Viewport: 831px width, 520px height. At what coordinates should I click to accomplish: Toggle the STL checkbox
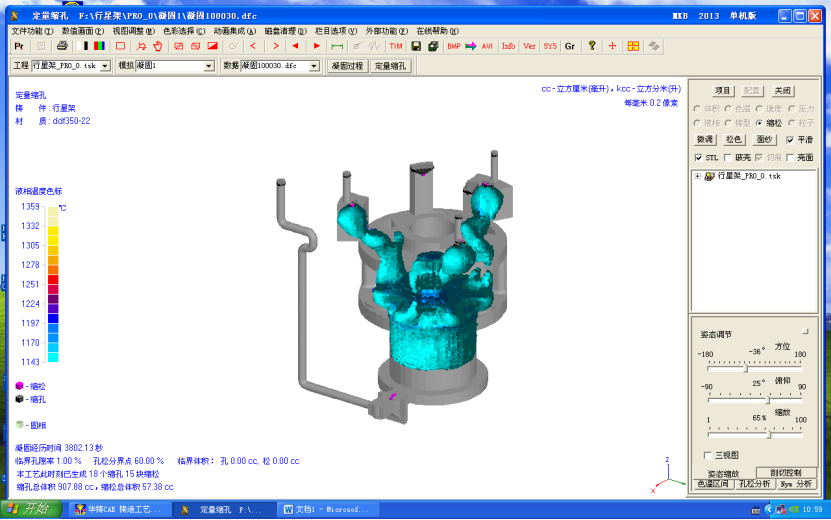point(699,157)
